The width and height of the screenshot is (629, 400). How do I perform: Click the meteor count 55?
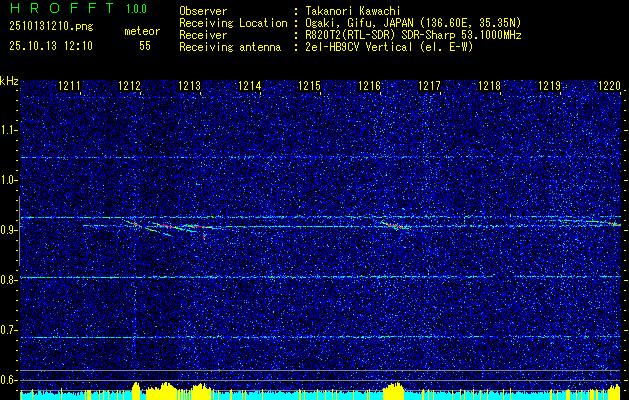pos(145,46)
